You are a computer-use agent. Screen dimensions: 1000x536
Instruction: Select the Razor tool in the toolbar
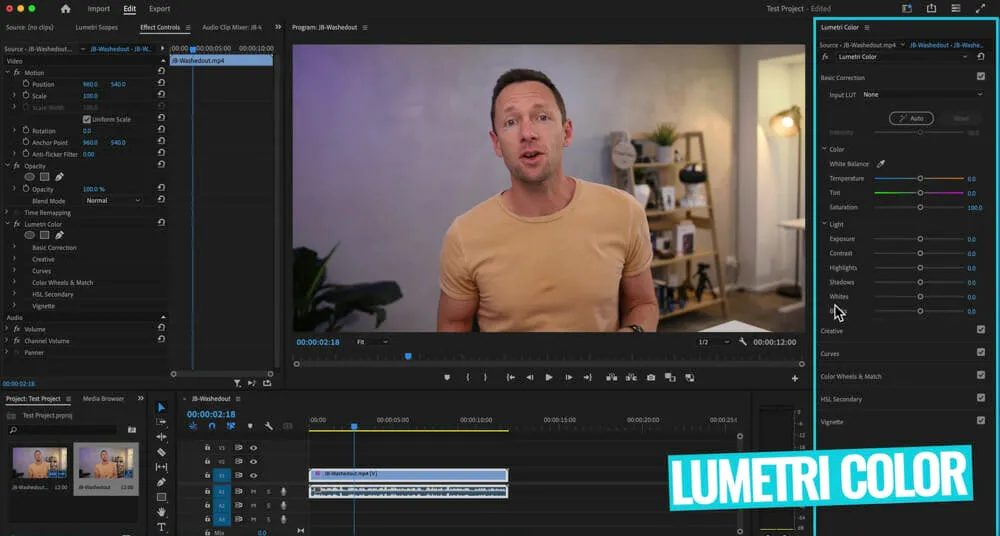point(162,452)
